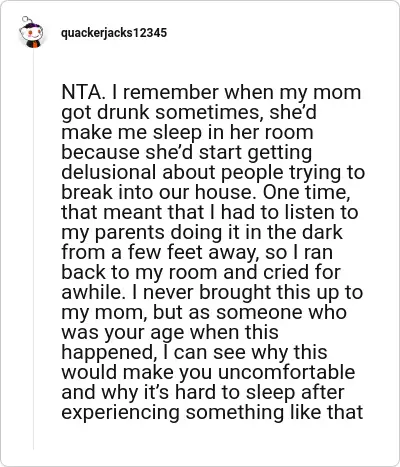Click the text "I never brought this up to"
The image size is (400, 467).
[247, 292]
